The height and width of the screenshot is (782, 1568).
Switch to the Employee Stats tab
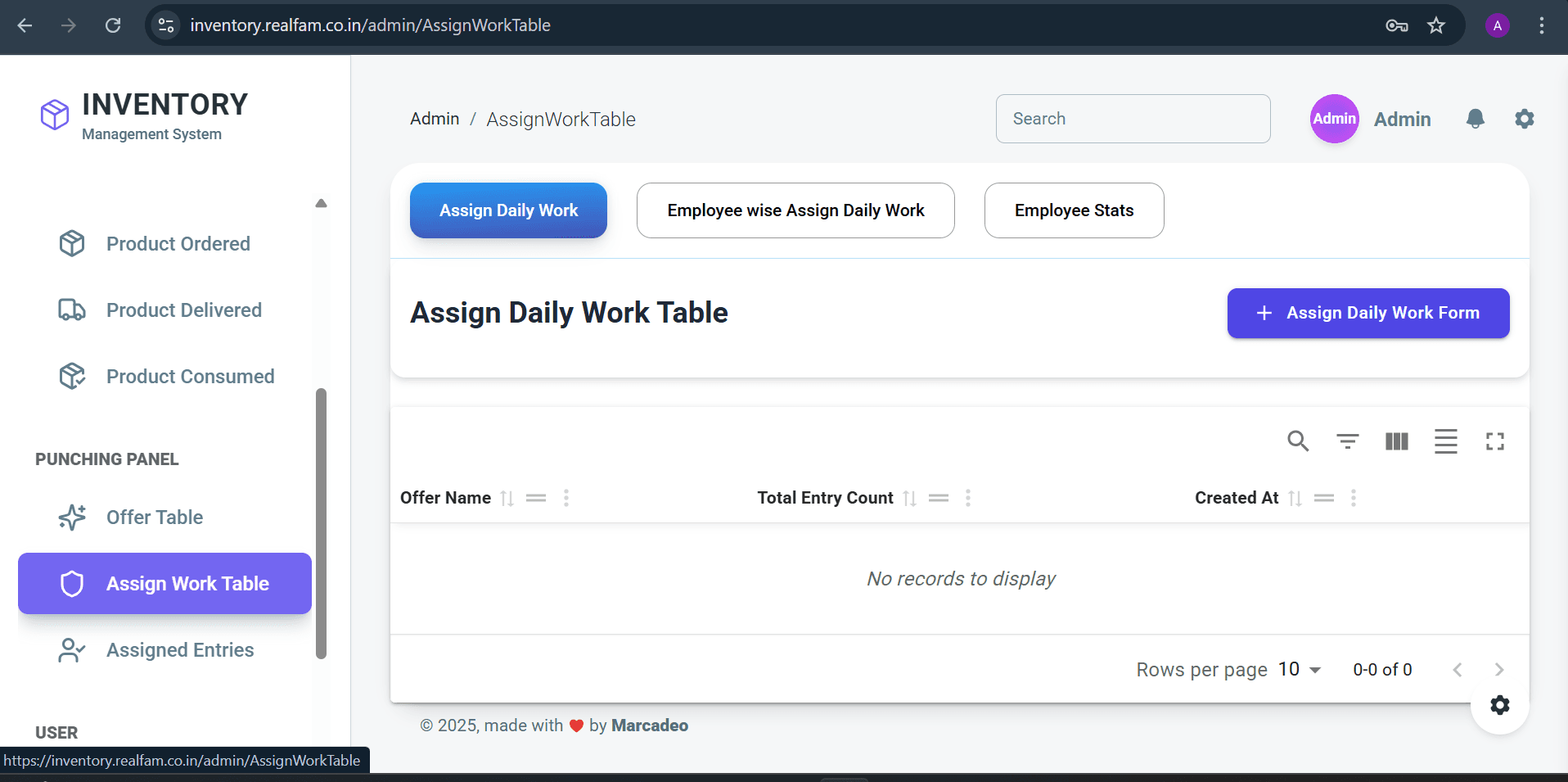click(1074, 210)
